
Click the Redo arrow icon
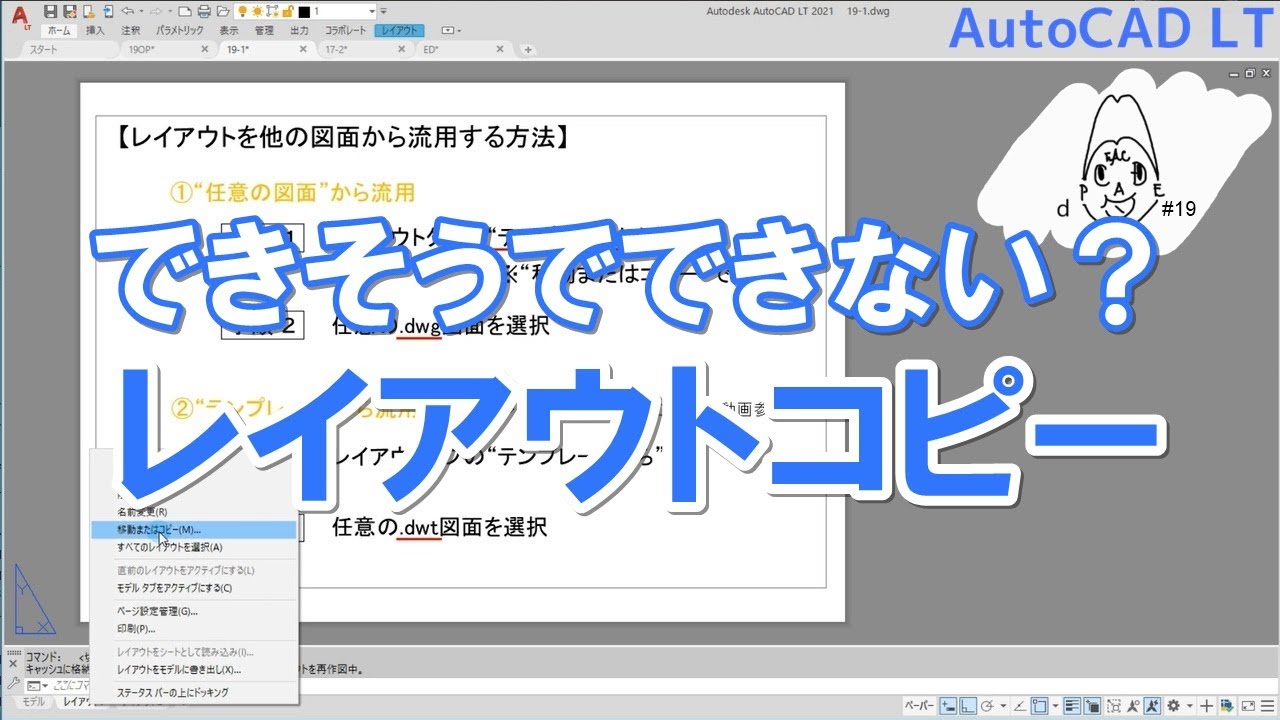click(x=155, y=11)
